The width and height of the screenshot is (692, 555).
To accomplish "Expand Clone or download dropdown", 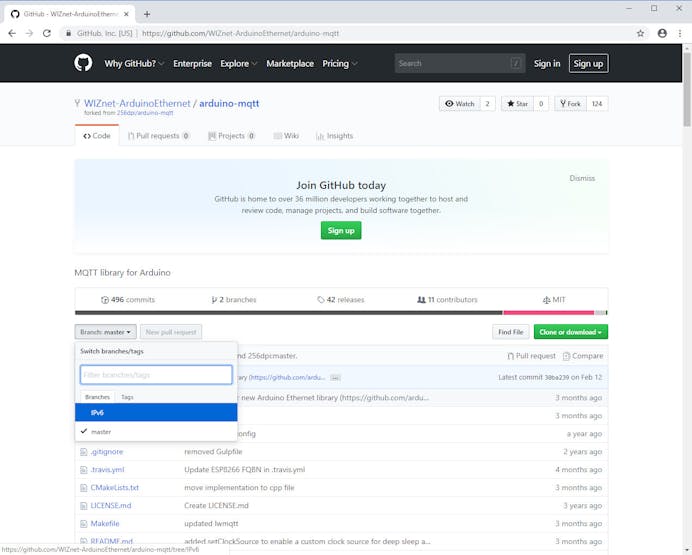I will (x=571, y=332).
